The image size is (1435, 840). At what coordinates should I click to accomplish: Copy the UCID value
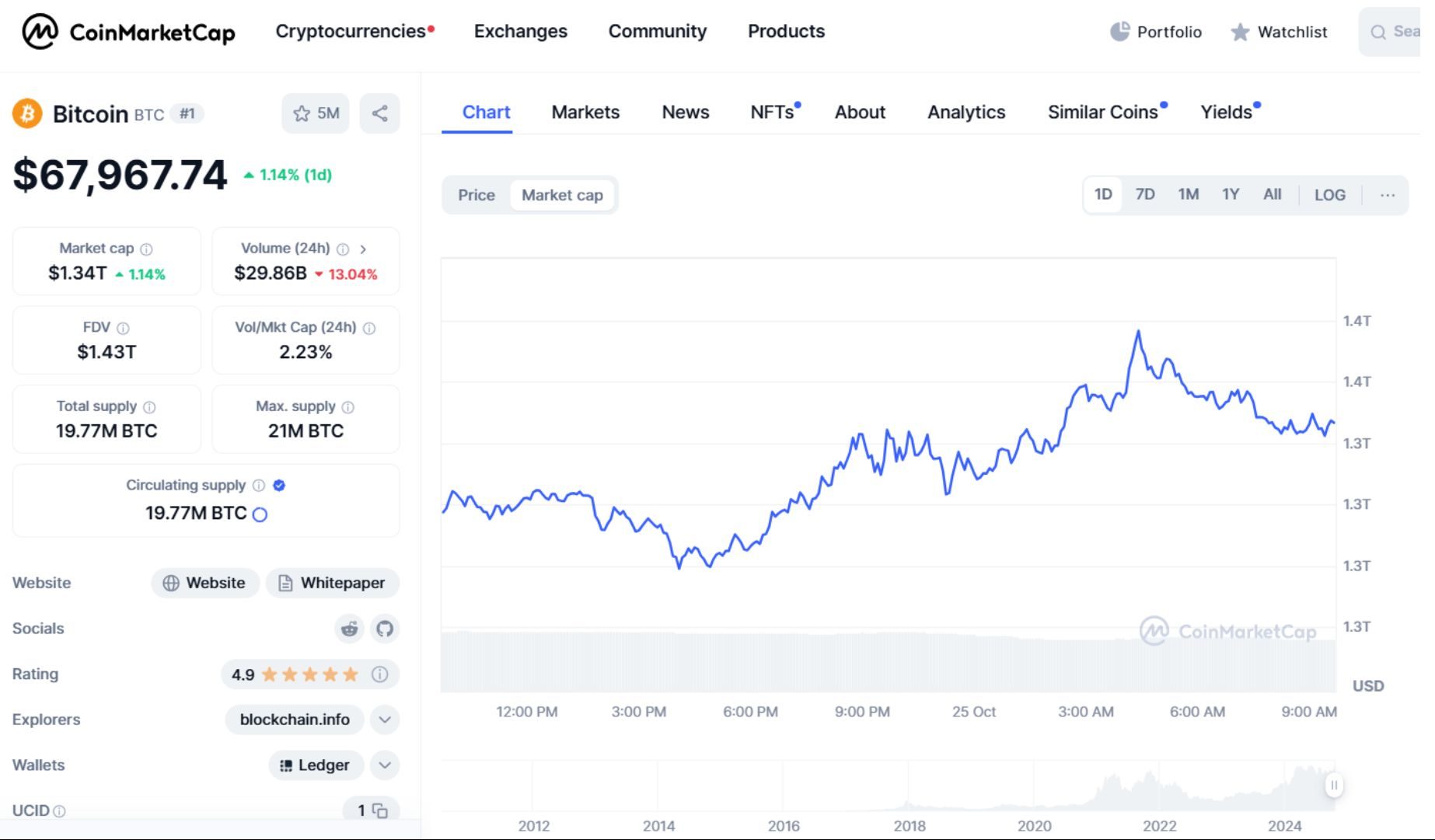coord(379,810)
